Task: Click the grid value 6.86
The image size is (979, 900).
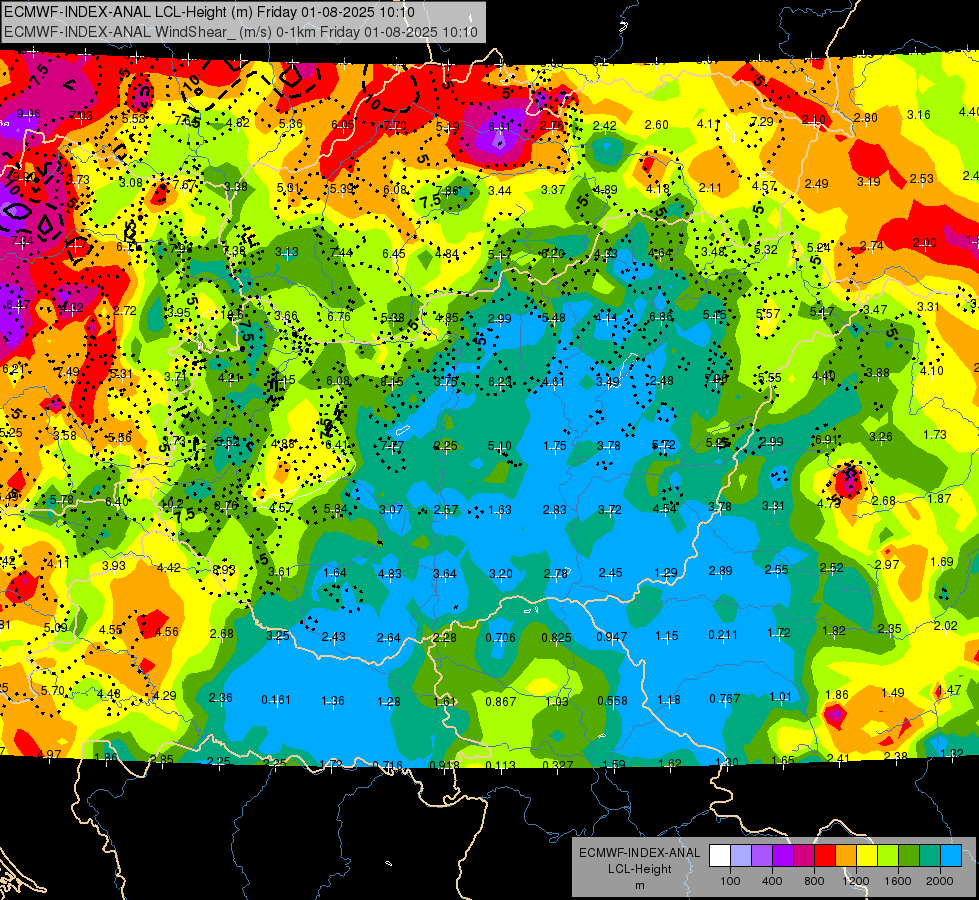Action: (661, 317)
